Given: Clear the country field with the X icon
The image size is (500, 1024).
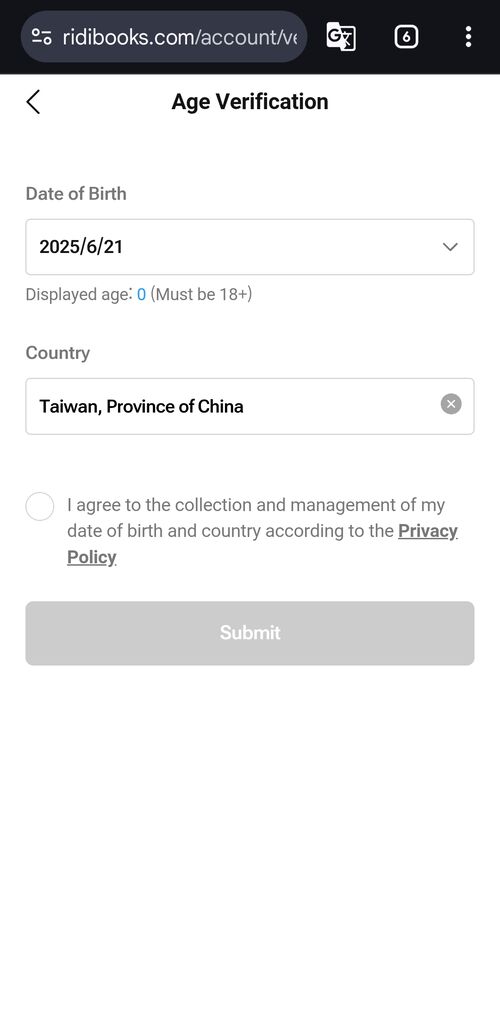Looking at the screenshot, I should [x=451, y=404].
